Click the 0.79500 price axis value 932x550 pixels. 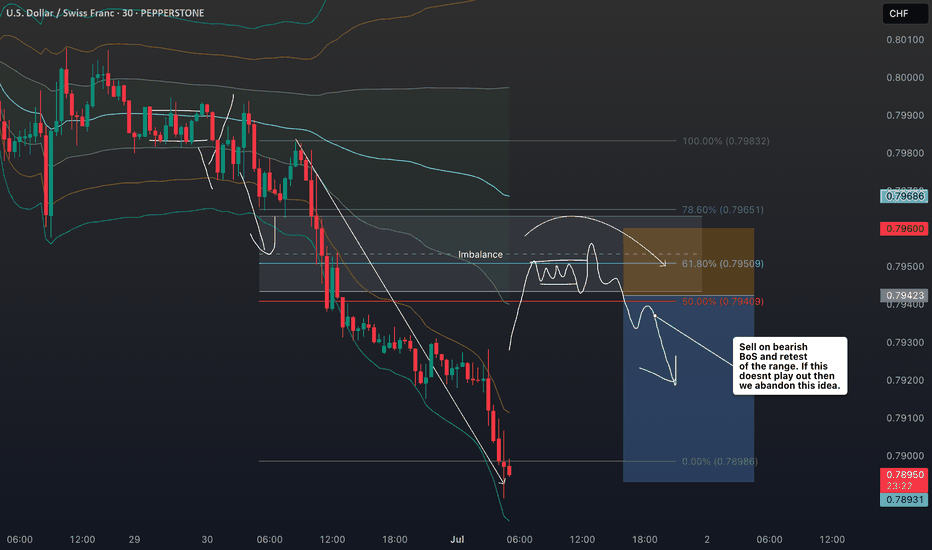(x=905, y=267)
